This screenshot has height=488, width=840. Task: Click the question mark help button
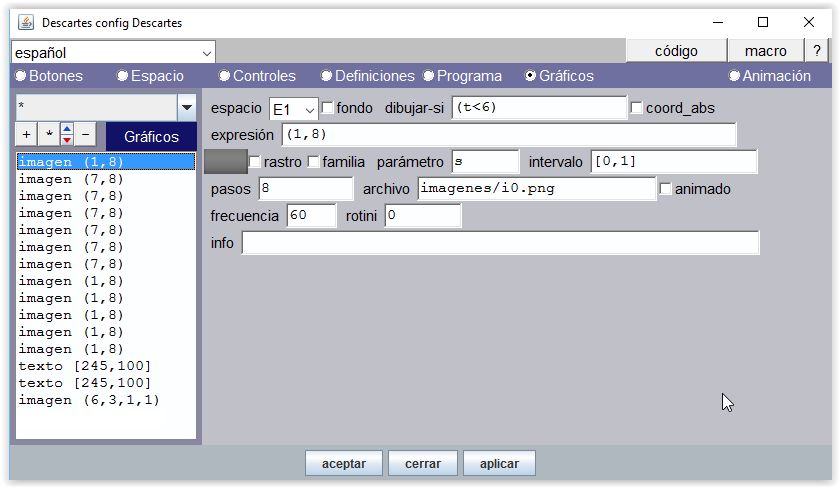pyautogui.click(x=817, y=51)
